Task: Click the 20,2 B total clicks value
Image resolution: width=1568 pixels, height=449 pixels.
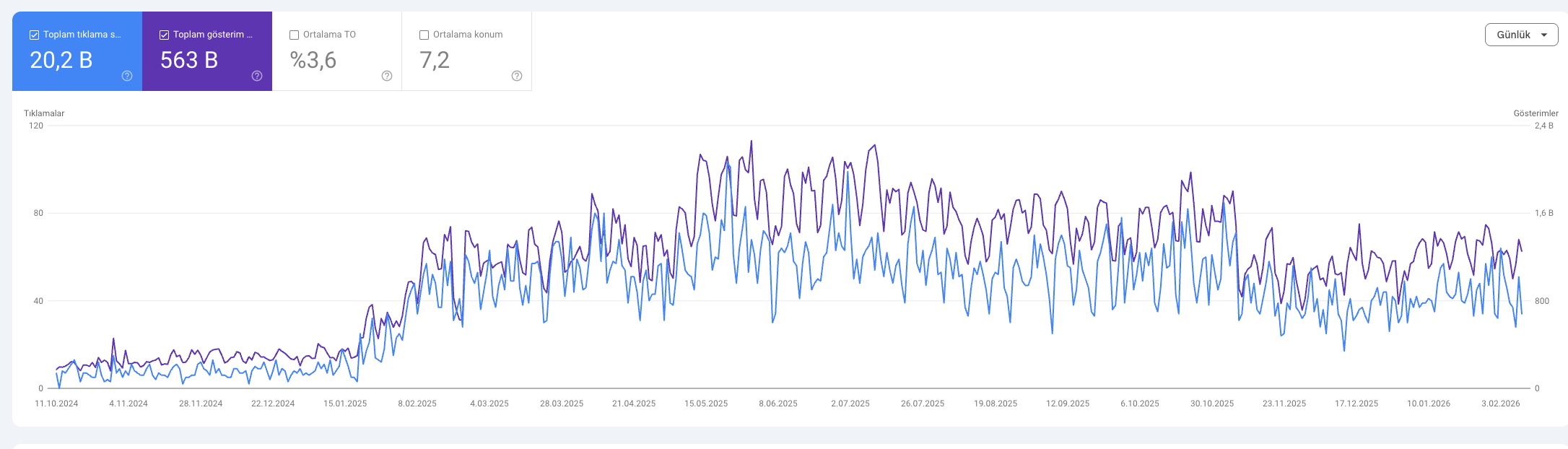Action: pos(61,60)
